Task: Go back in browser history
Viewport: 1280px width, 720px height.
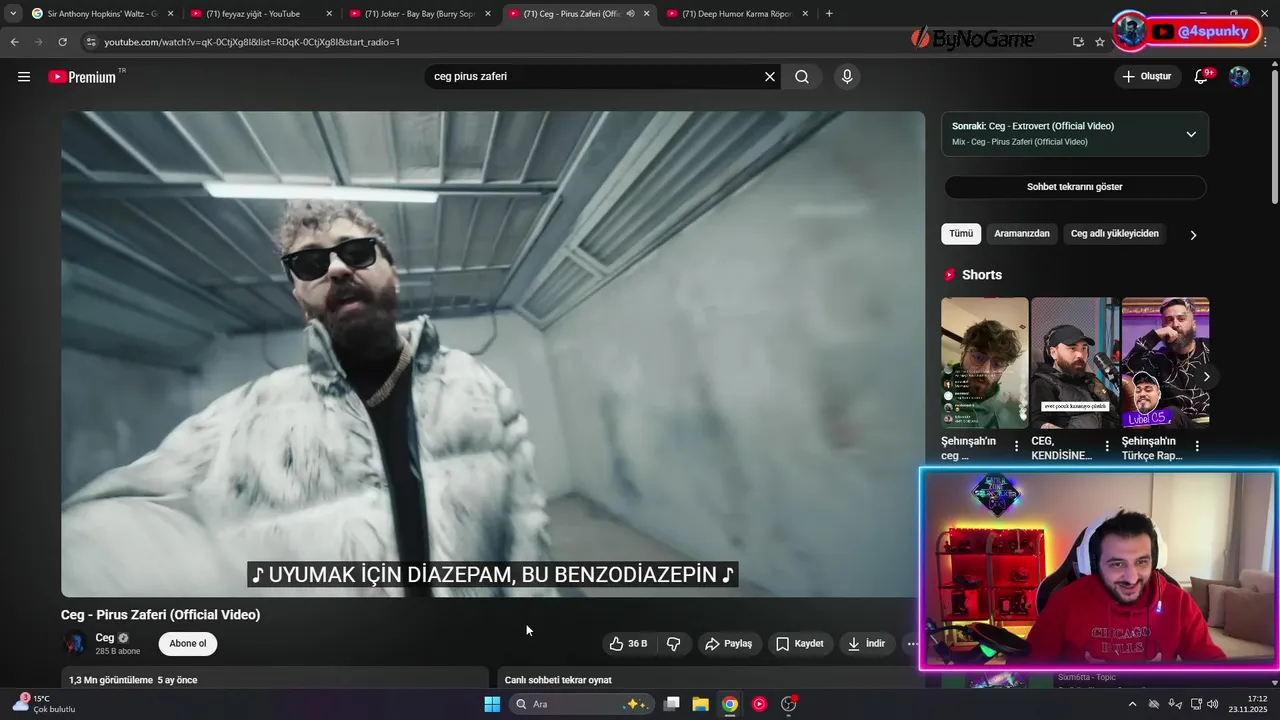Action: (14, 42)
